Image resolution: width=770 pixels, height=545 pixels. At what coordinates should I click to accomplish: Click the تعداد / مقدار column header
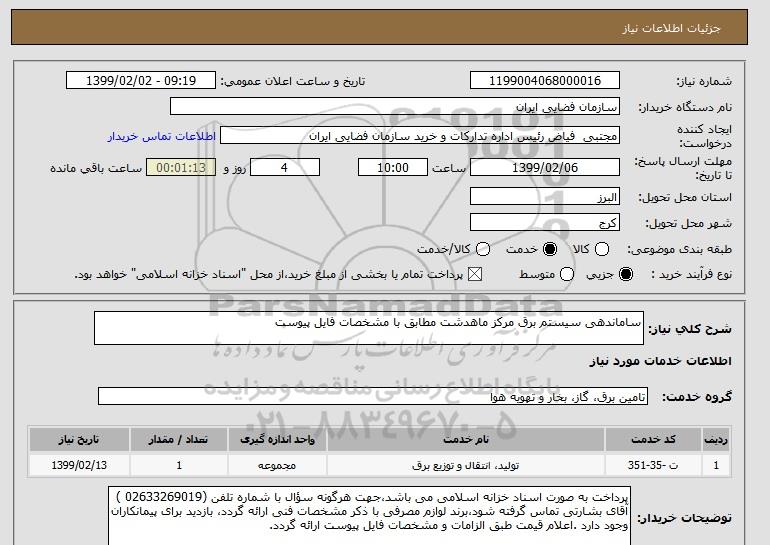click(x=179, y=439)
